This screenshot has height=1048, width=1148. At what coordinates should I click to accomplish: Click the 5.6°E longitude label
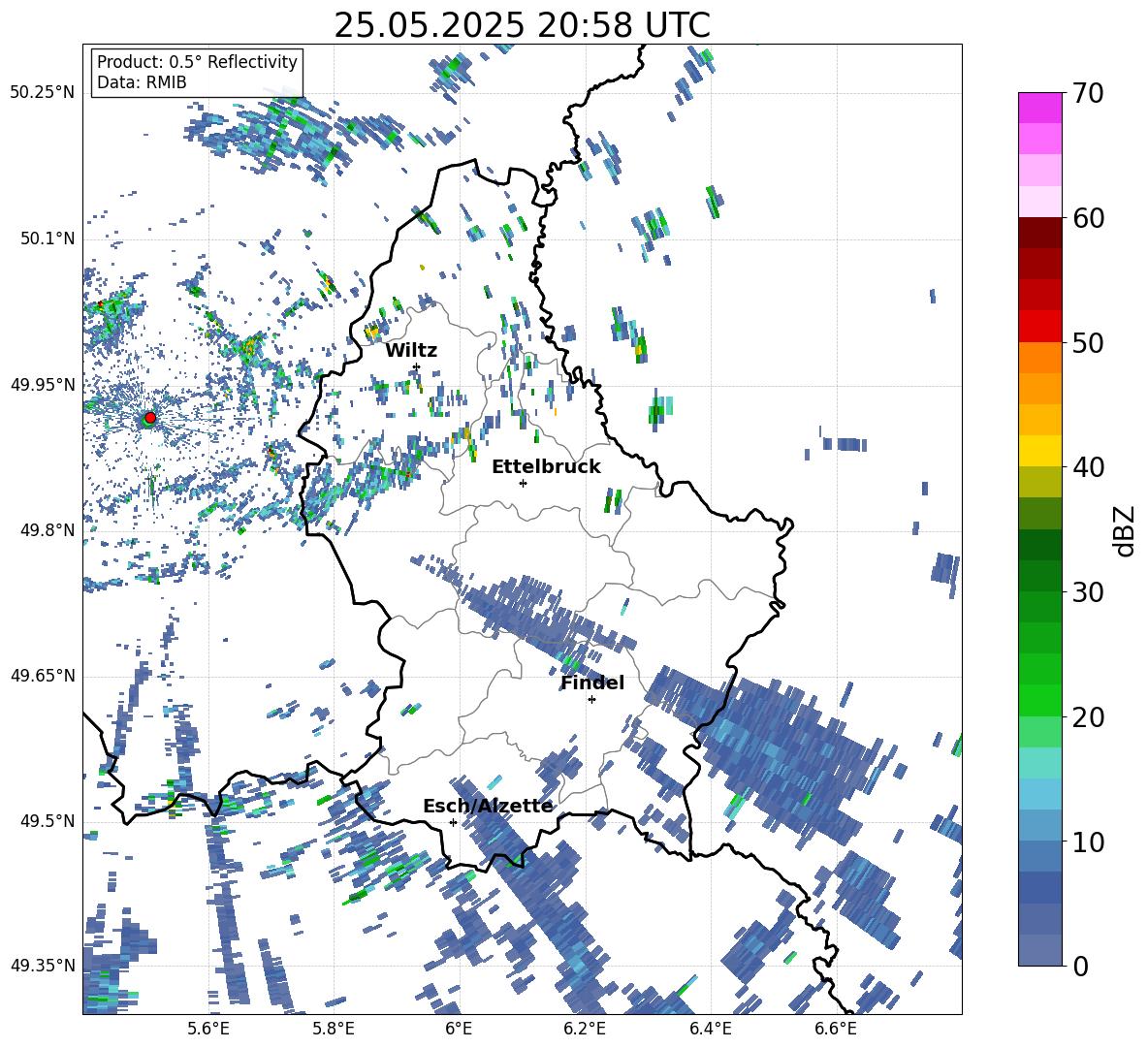208,1029
